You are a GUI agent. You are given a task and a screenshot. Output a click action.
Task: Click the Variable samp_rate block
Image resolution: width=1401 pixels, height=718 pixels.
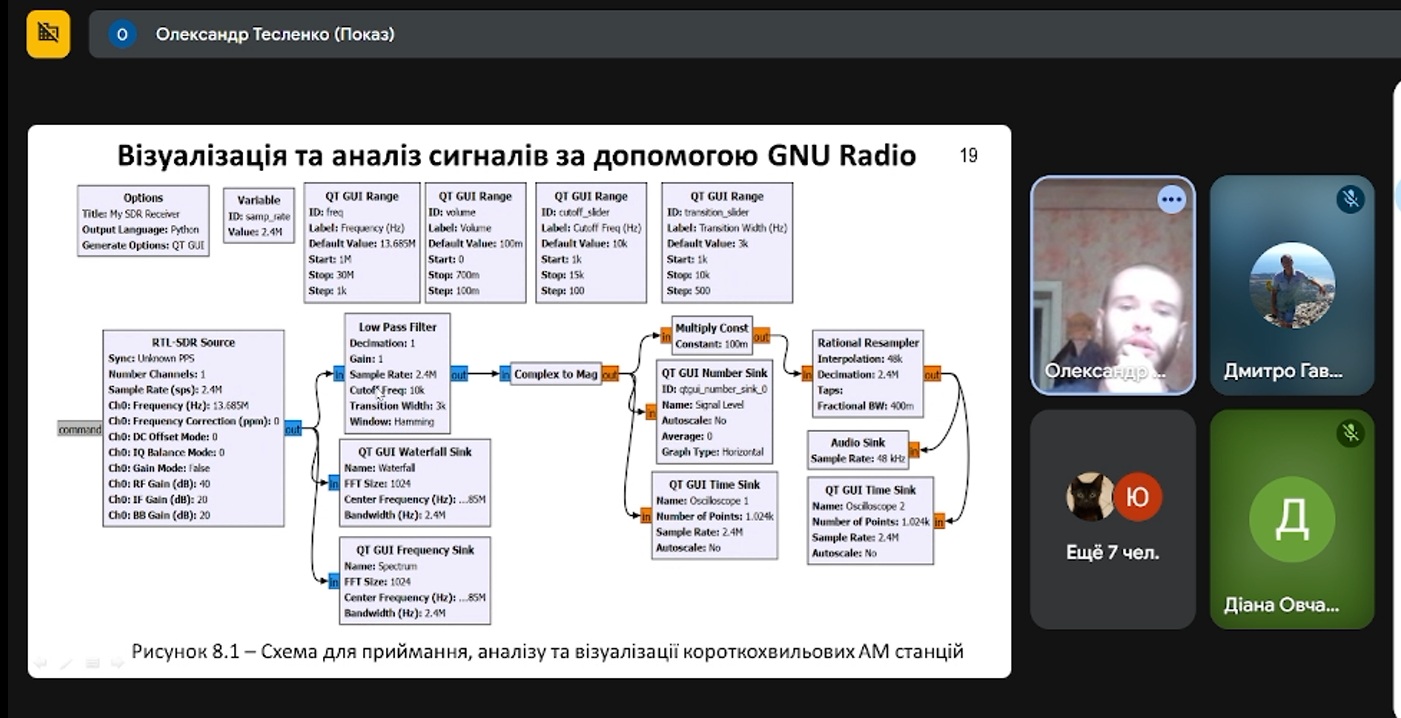pos(259,214)
